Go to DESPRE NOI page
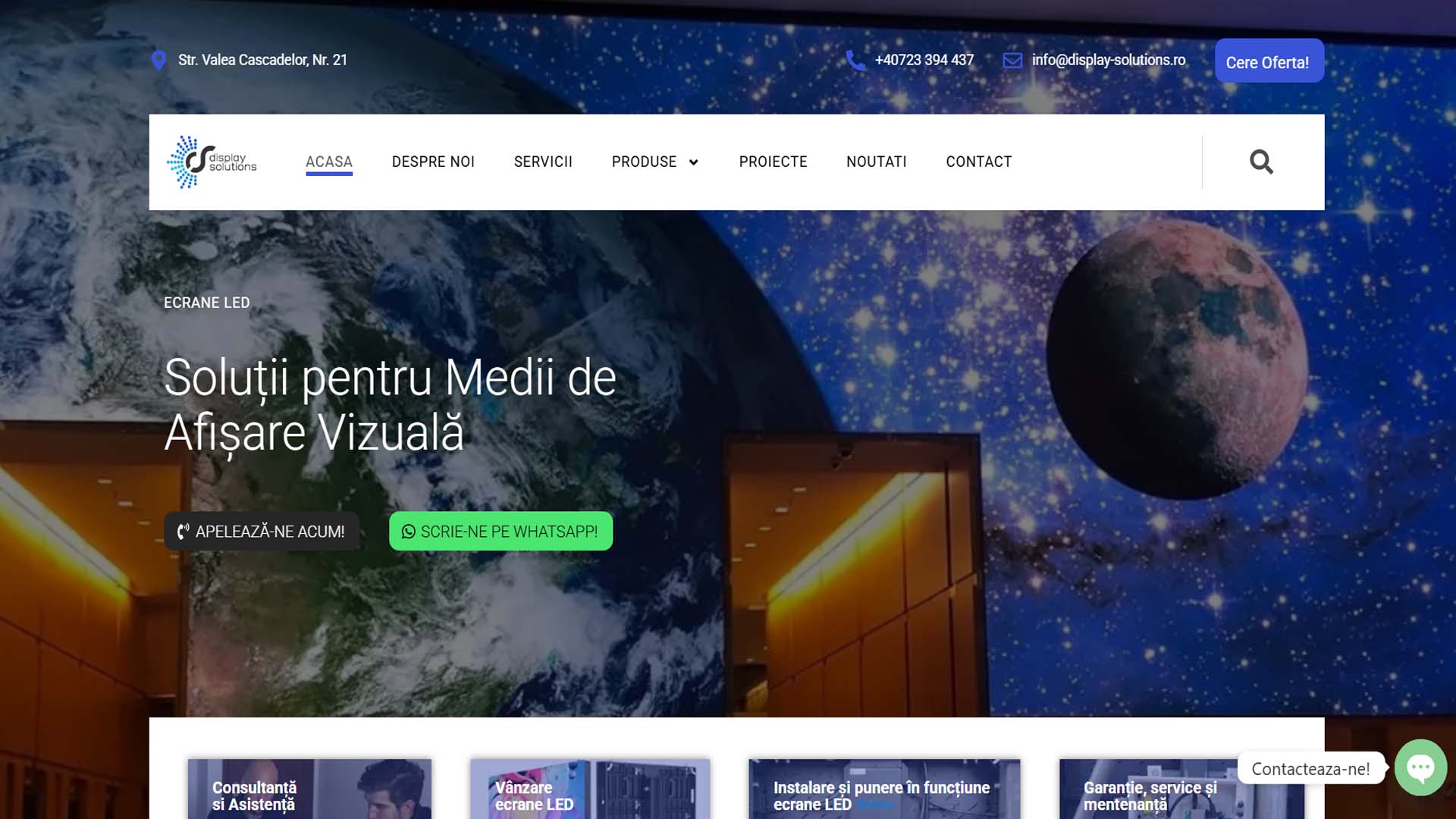The height and width of the screenshot is (819, 1456). (433, 162)
